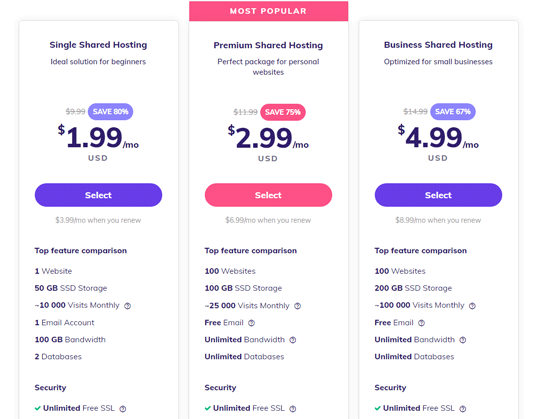This screenshot has width=535, height=419.
Task: Select the Premium Shared Hosting plan
Action: click(268, 195)
